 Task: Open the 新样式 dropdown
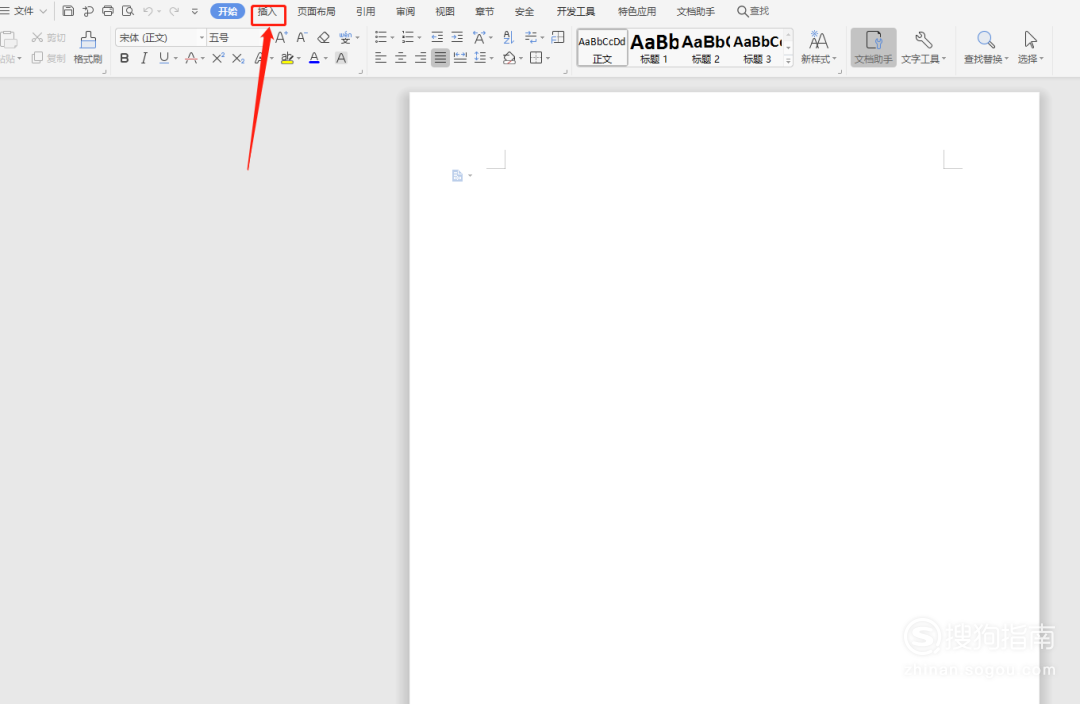818,48
